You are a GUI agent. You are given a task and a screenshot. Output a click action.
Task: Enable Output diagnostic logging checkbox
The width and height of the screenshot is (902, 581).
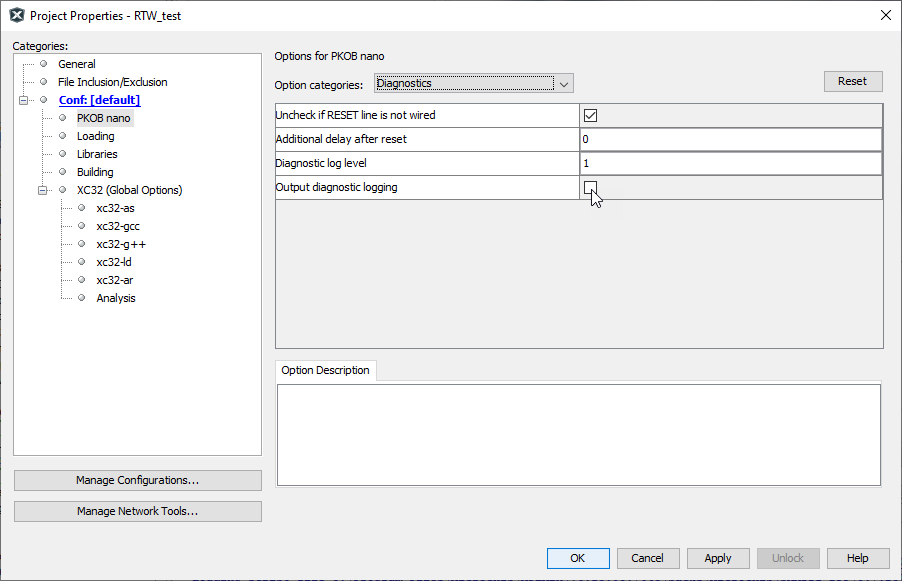click(590, 187)
